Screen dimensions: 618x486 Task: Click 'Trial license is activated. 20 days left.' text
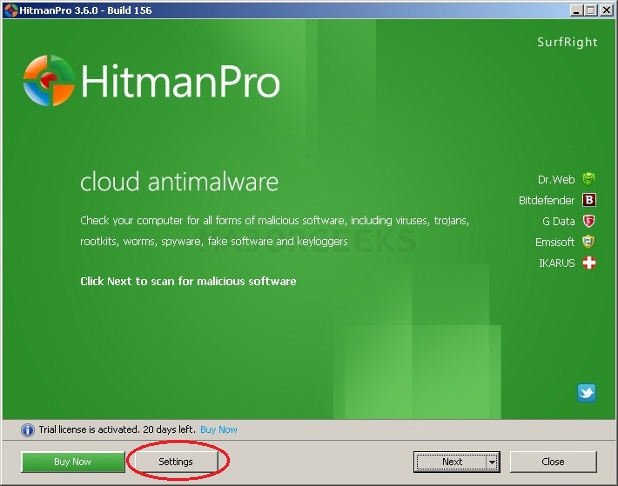coord(117,429)
